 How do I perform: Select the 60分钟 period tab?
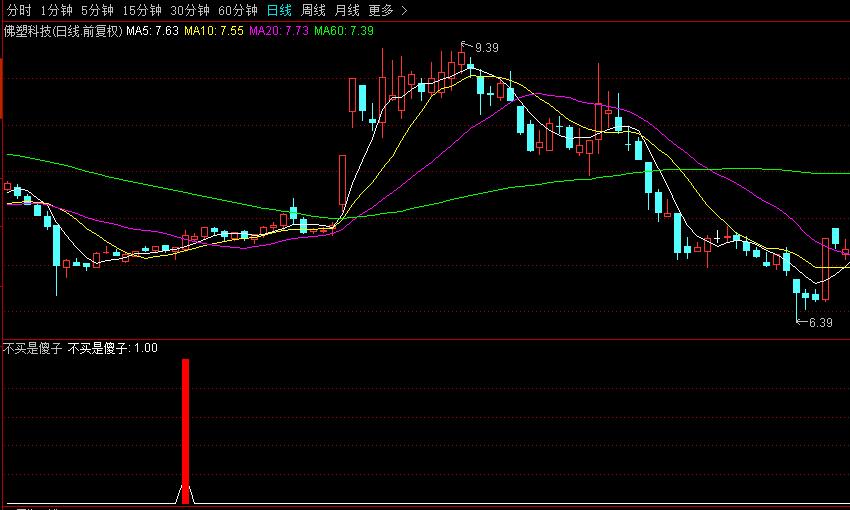coord(237,10)
